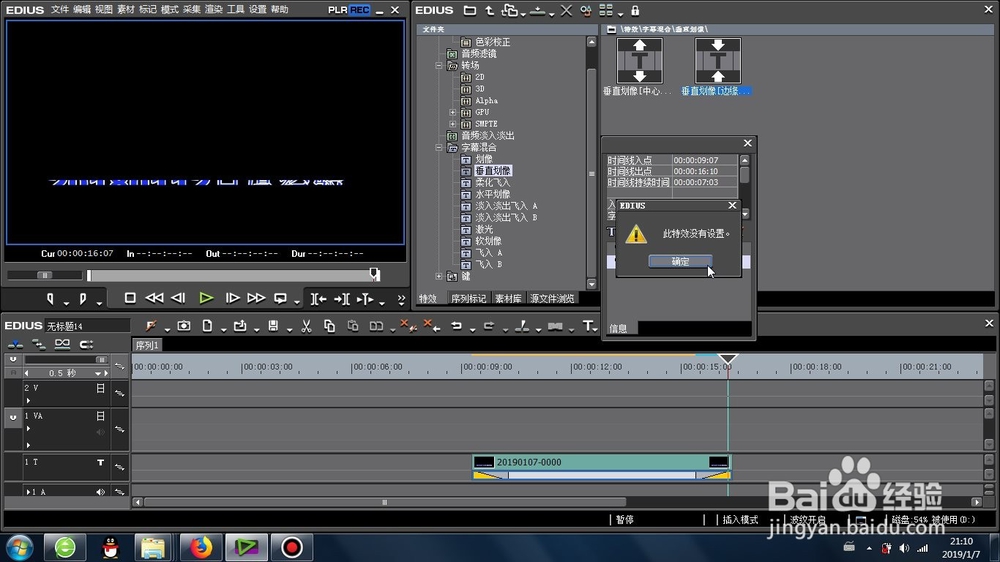Jump to the next edit point
1000x562 pixels.
342,299
